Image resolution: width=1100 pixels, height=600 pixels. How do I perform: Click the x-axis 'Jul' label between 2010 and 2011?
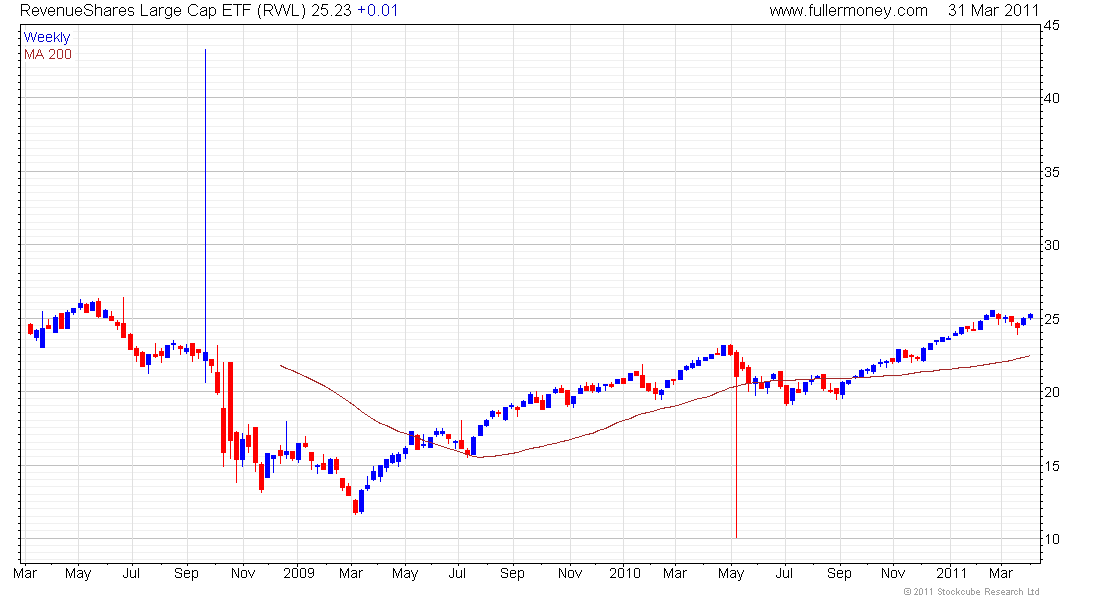pyautogui.click(x=784, y=573)
